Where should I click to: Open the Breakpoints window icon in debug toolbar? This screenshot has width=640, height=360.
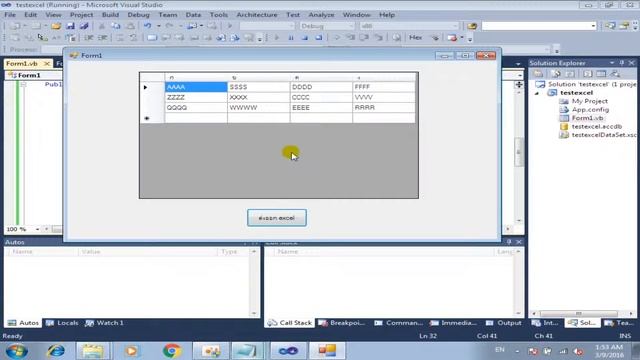(452, 38)
